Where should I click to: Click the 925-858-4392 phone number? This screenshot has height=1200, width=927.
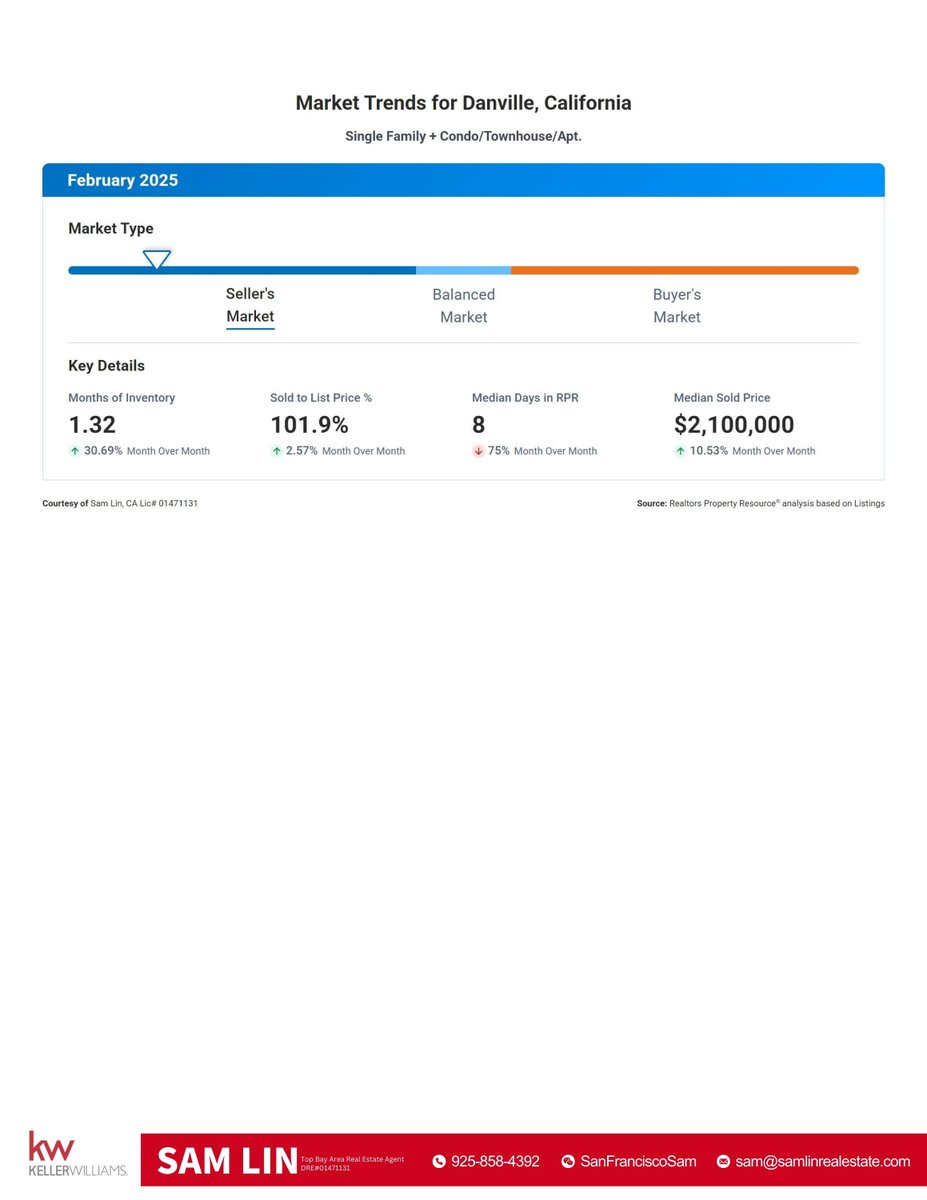point(496,1161)
